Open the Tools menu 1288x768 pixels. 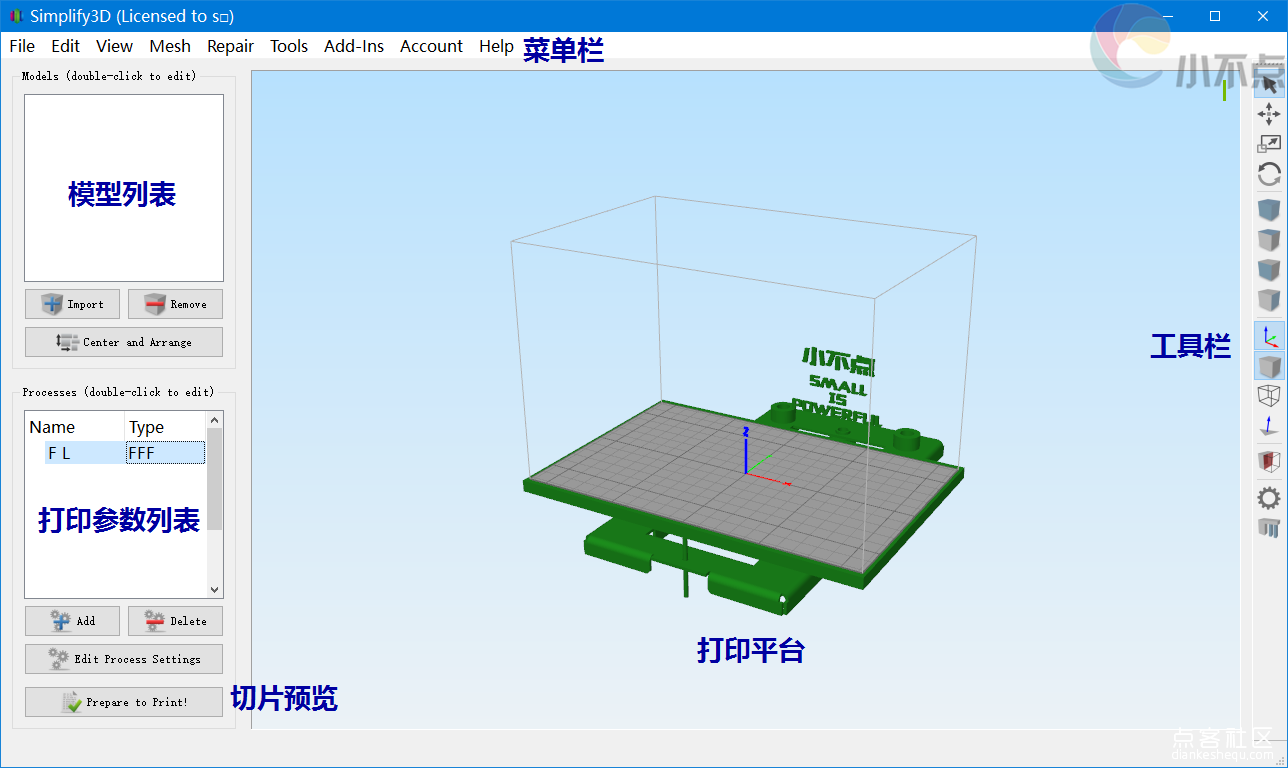tap(289, 46)
